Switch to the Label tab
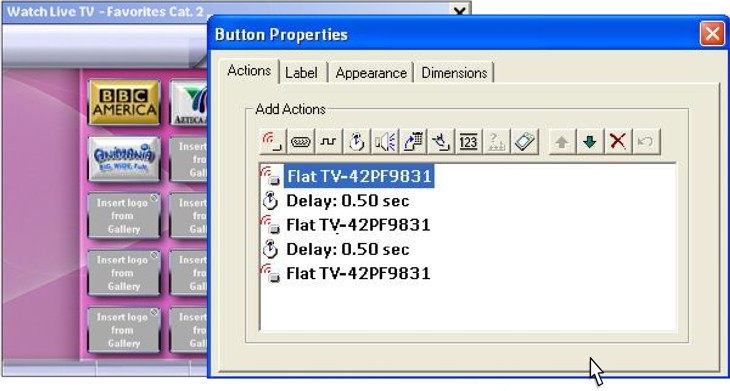Screen dimensions: 730x391 tap(301, 73)
